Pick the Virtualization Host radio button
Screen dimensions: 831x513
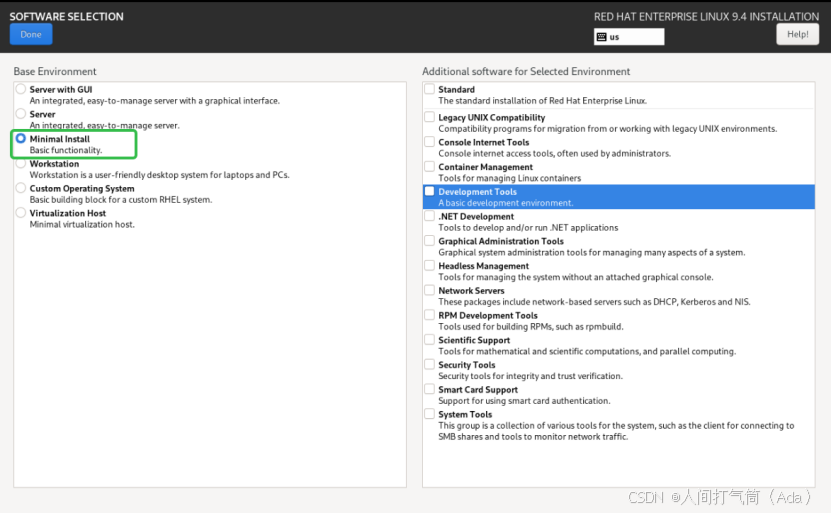[x=21, y=213]
